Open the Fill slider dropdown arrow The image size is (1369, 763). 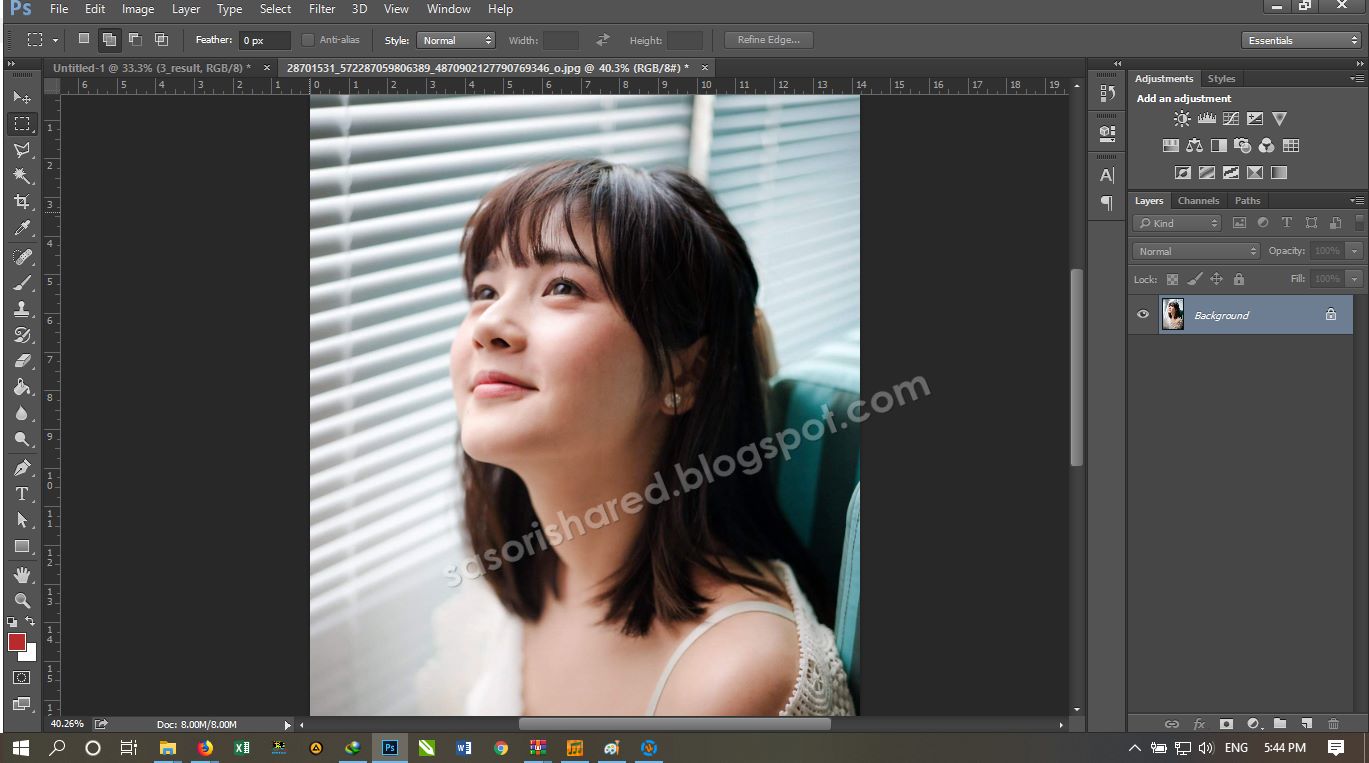(x=1355, y=279)
